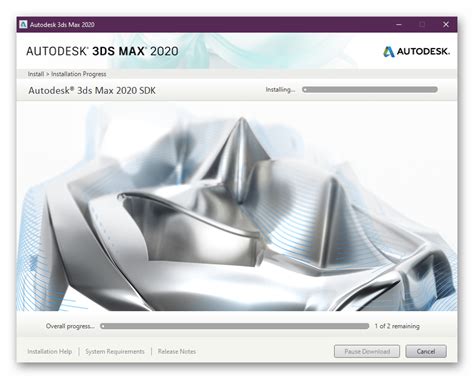Click the disabled maximize button

(x=422, y=24)
